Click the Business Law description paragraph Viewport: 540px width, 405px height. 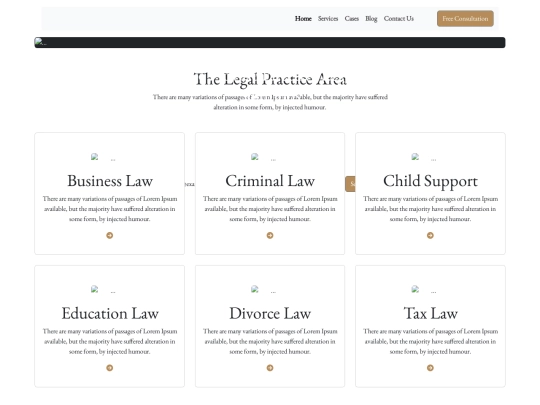point(110,209)
